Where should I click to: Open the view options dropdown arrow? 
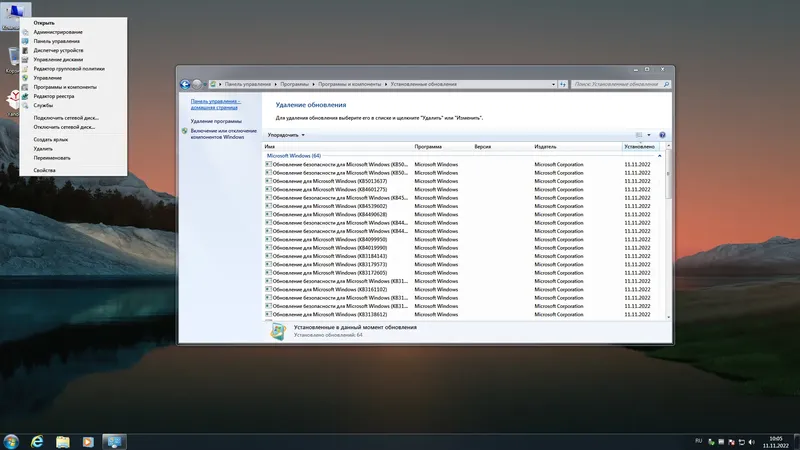(649, 135)
